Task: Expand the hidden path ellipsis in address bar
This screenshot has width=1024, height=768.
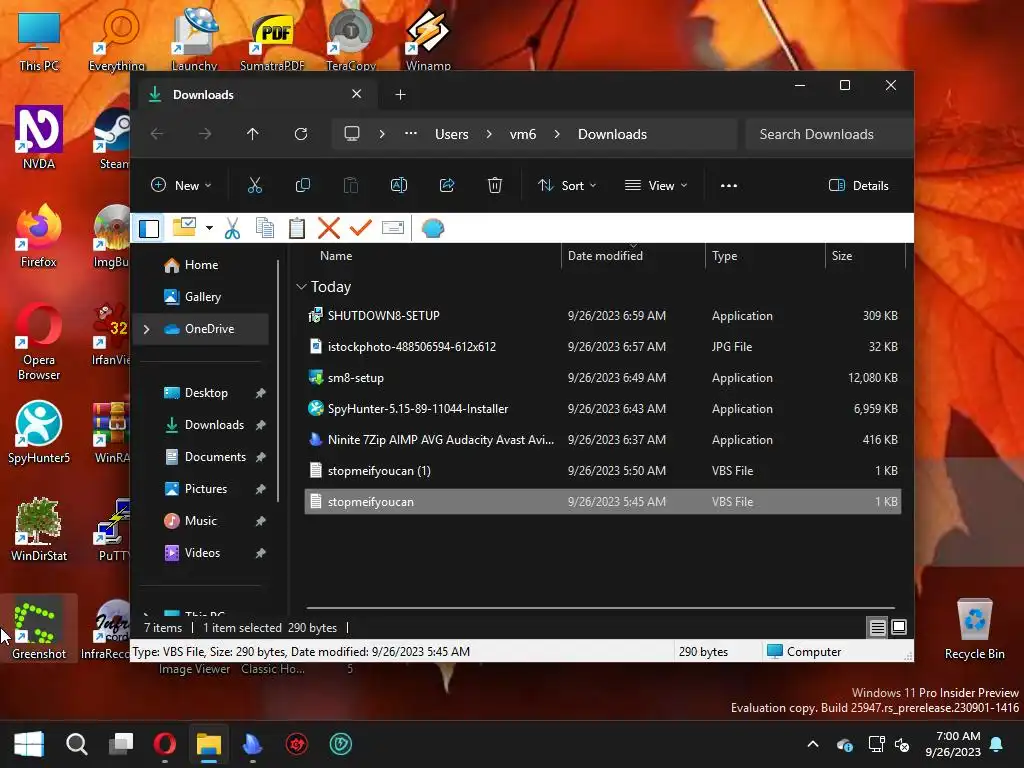Action: [410, 134]
